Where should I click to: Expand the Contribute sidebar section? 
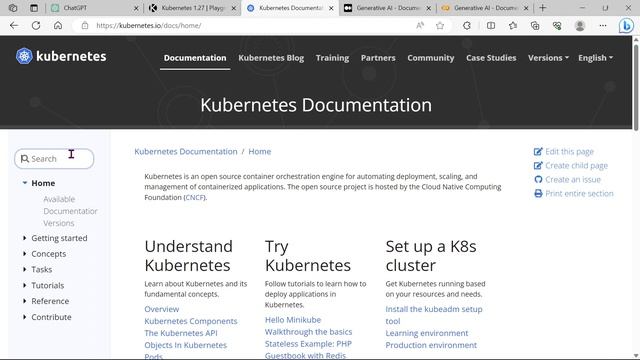24,317
